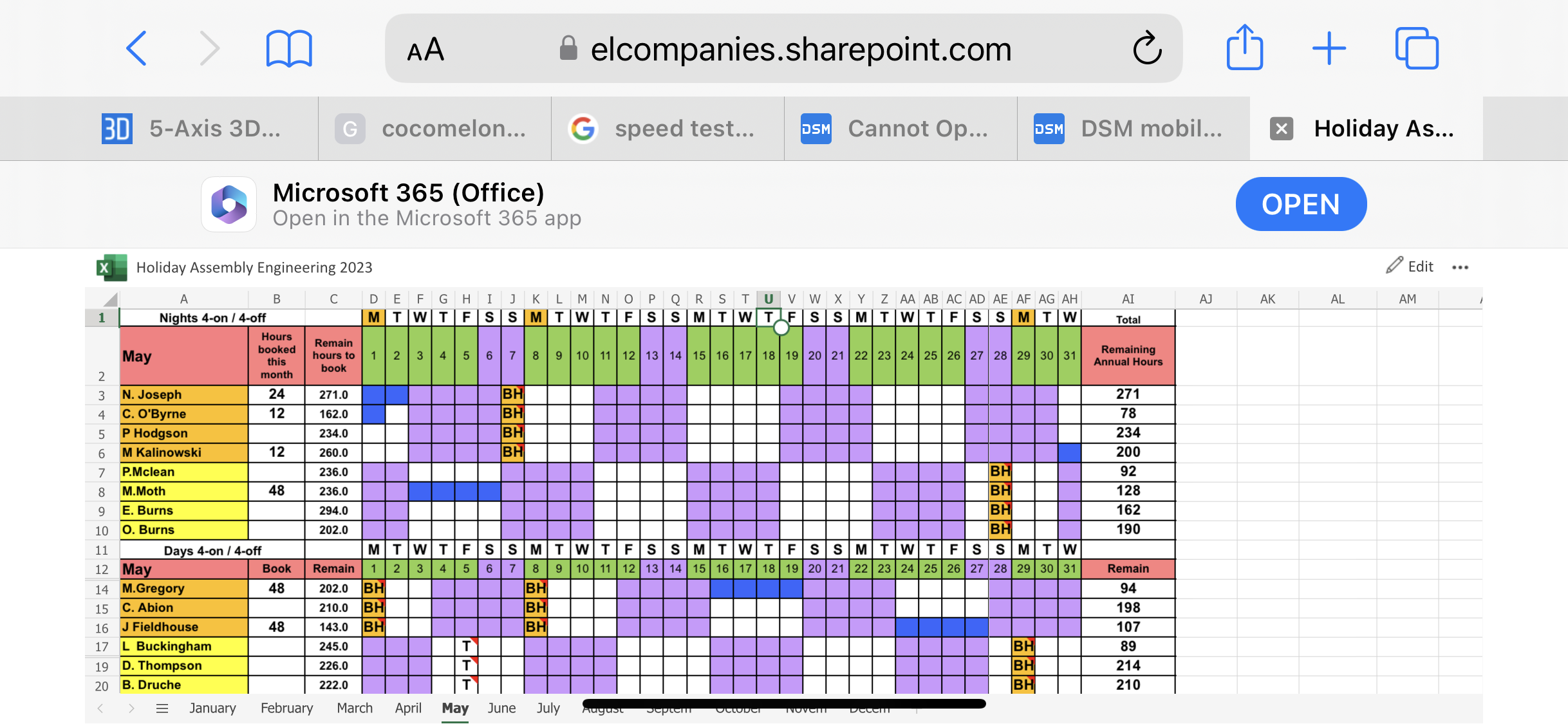The width and height of the screenshot is (1568, 724).
Task: Tap the Safari back arrow
Action: click(x=136, y=48)
